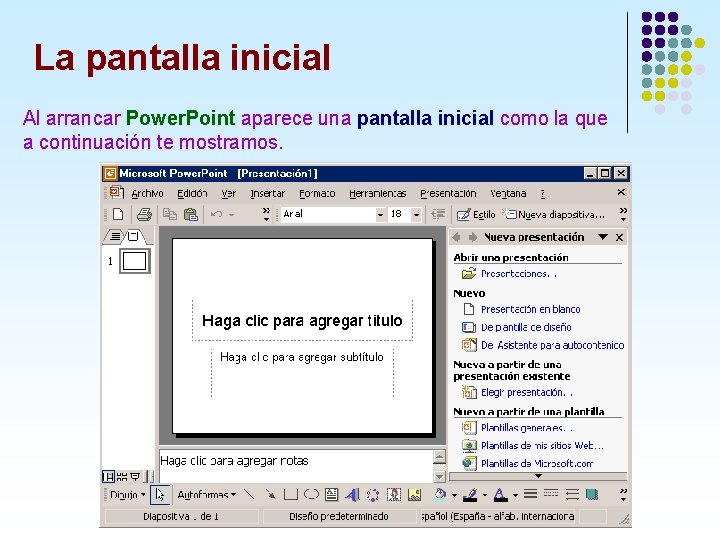
Task: Select slide 1 thumbnail
Action: [135, 261]
